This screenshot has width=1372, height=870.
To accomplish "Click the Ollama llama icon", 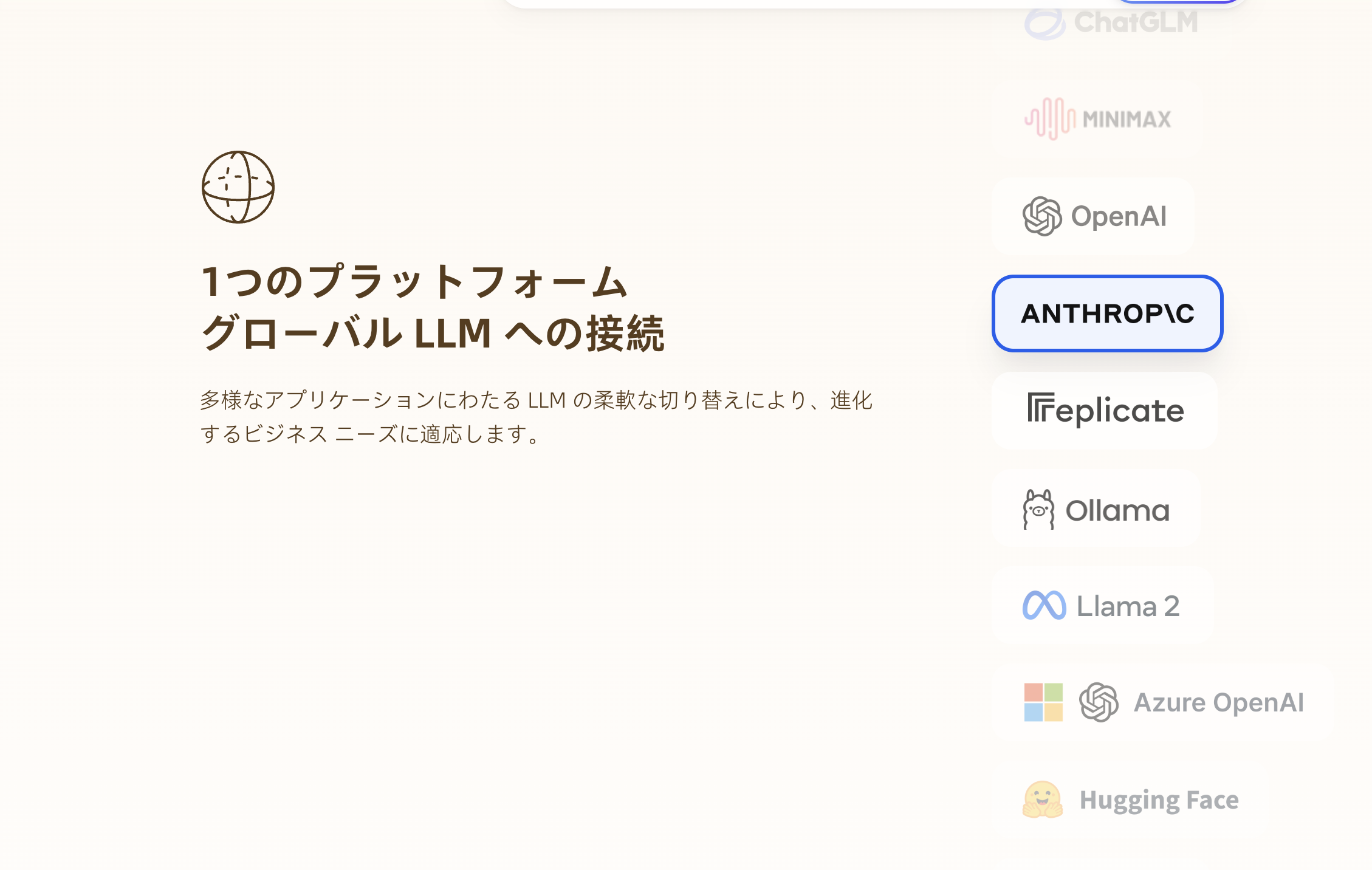I will (1038, 510).
